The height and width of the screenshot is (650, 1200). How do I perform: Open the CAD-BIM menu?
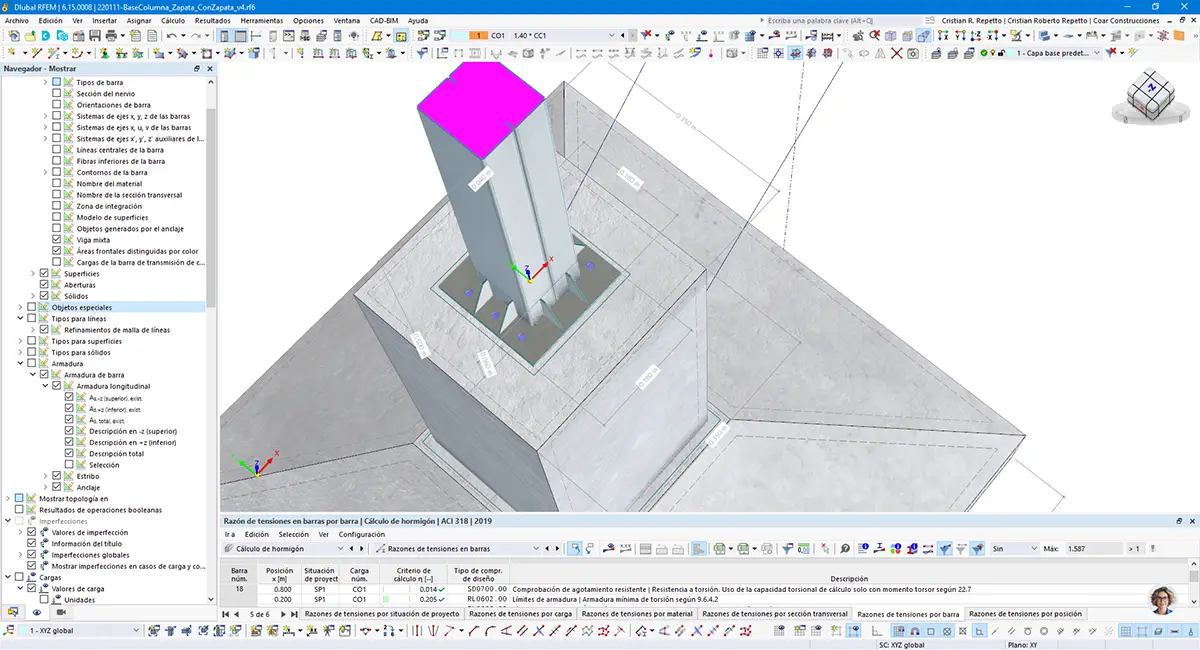point(383,20)
